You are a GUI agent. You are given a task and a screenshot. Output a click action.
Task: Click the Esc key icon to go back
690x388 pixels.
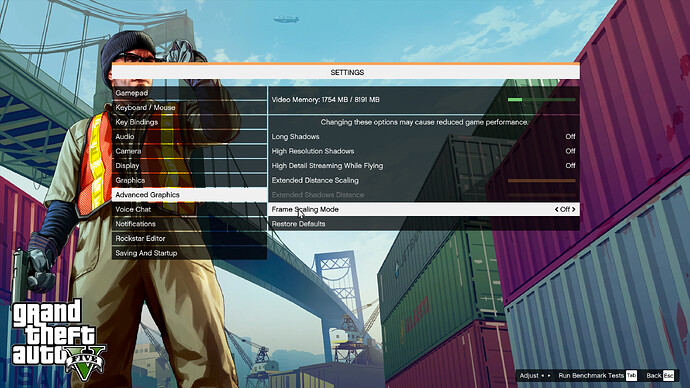pos(668,375)
